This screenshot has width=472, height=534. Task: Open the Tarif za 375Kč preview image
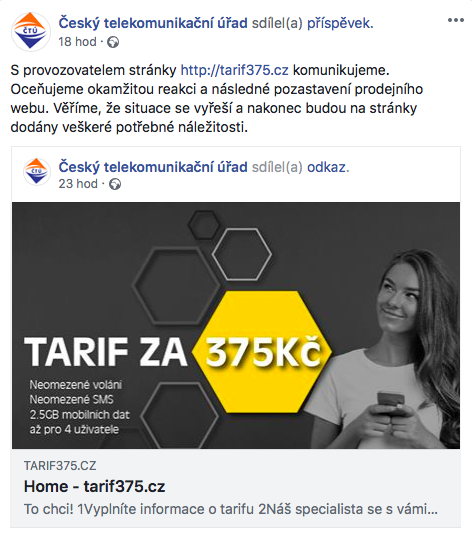(236, 325)
